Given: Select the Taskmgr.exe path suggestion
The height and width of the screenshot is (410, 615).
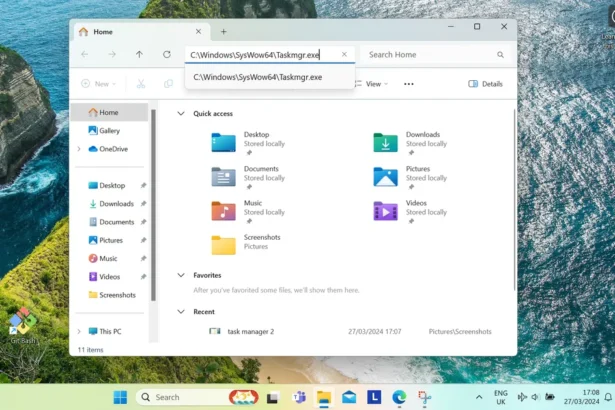Looking at the screenshot, I should (270, 77).
